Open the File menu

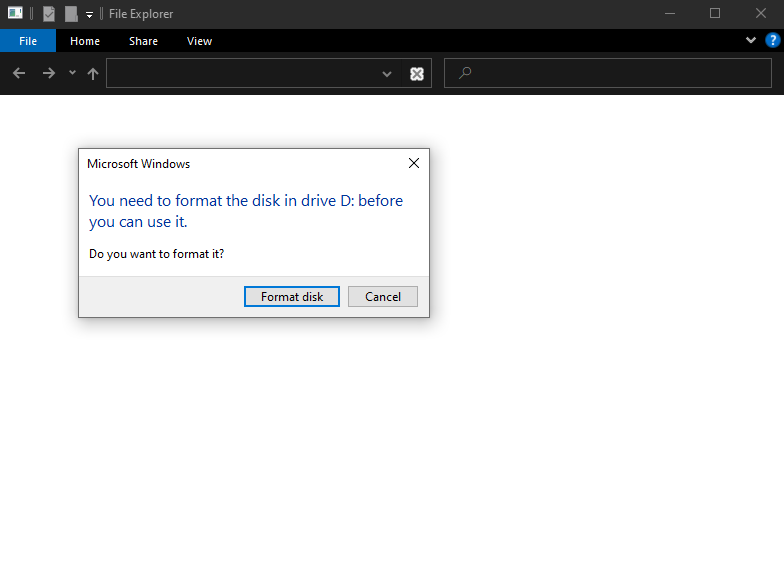[x=28, y=41]
